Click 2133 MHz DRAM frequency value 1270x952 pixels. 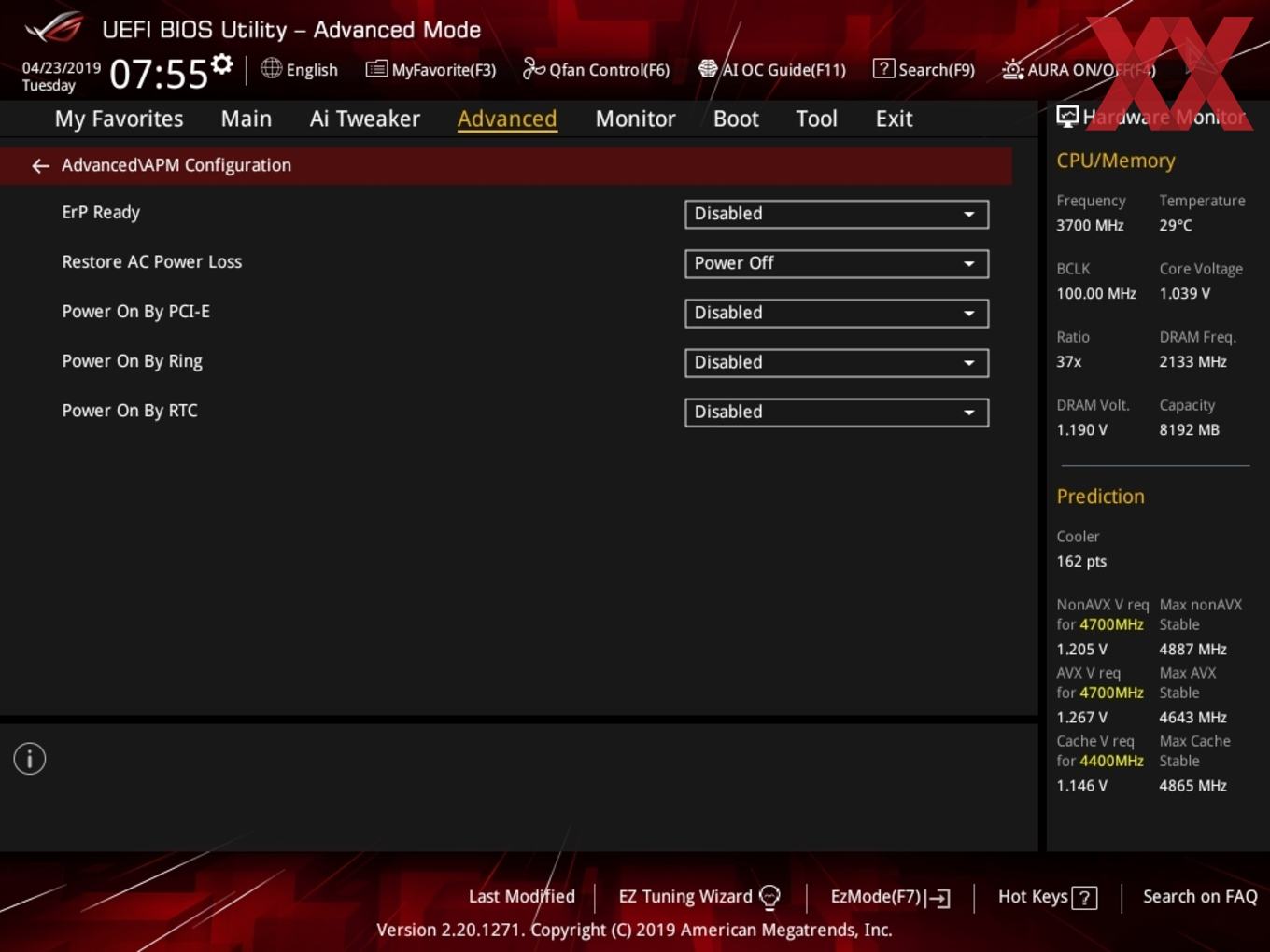(1192, 361)
